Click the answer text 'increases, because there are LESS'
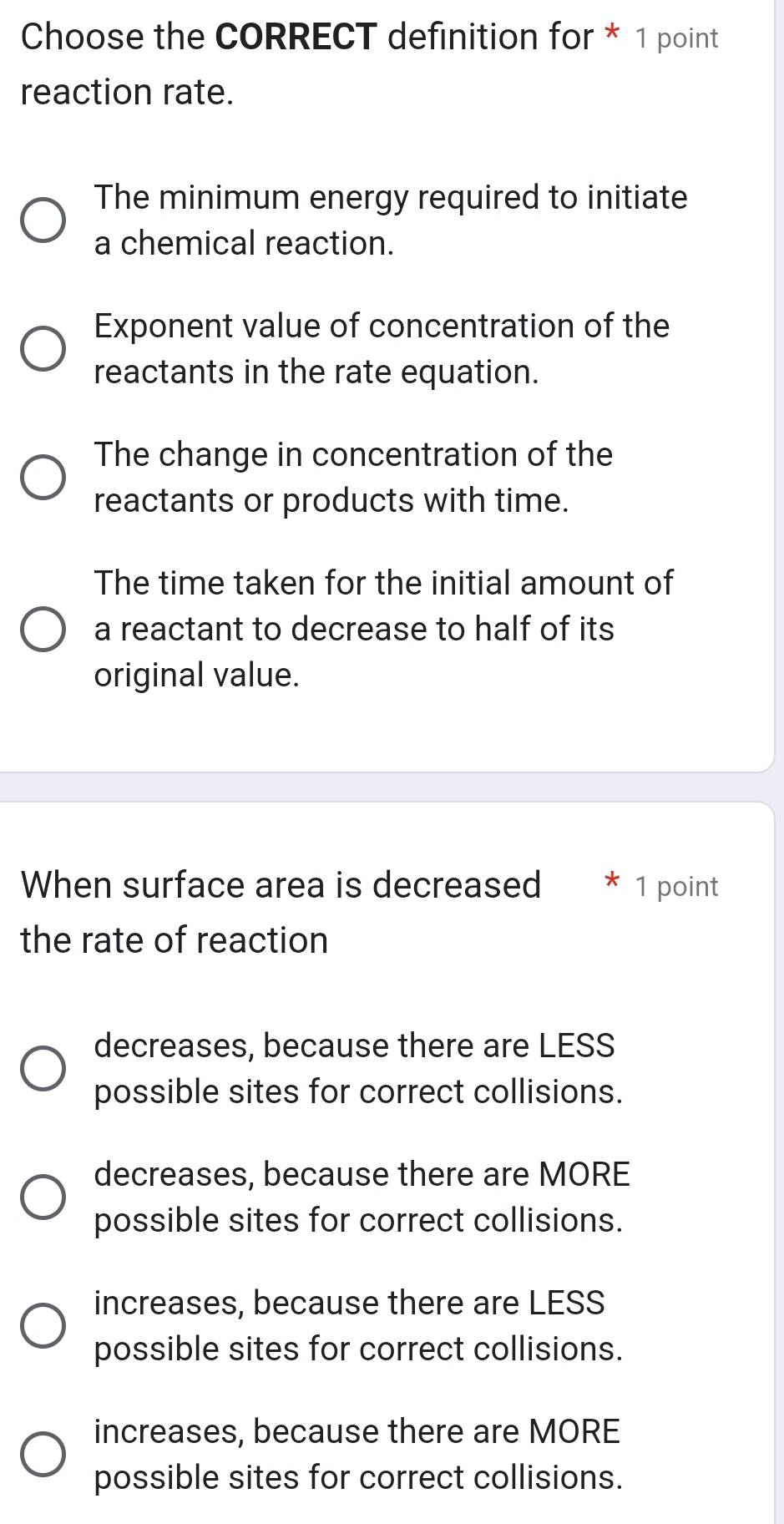Screen dimensions: 784x1524 [x=349, y=1303]
